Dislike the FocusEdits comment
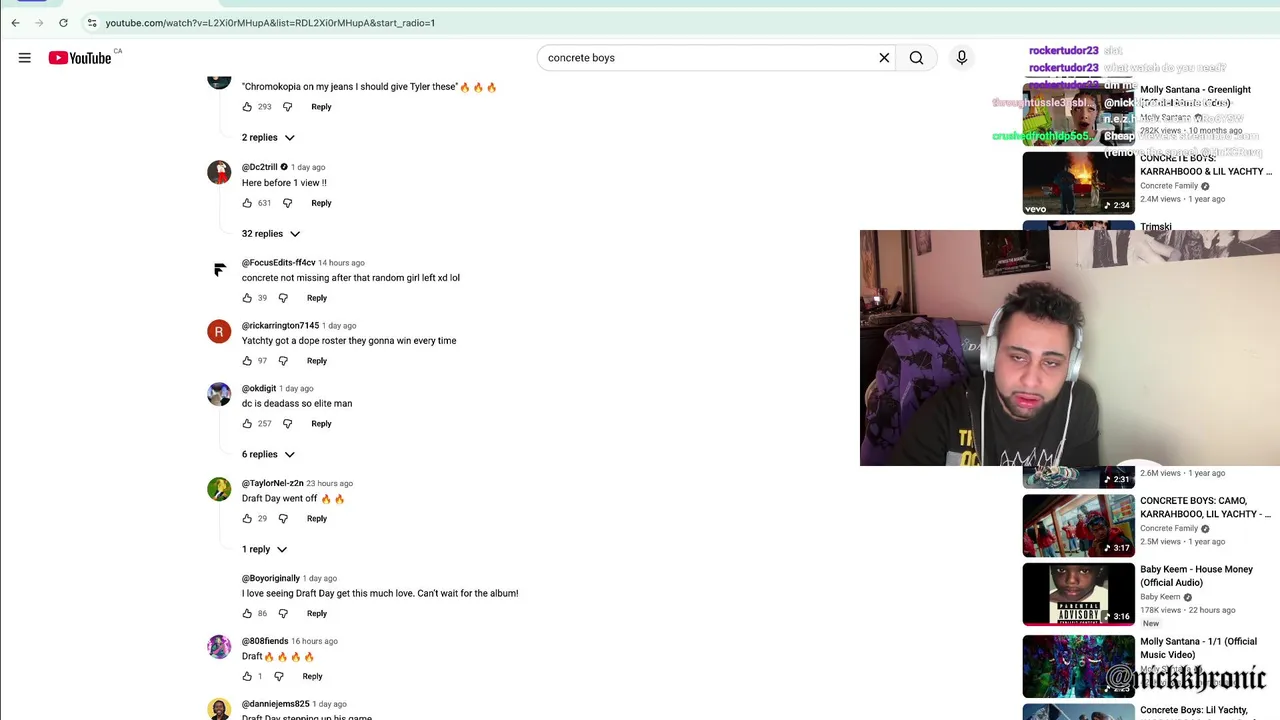The image size is (1280, 720). point(283,298)
